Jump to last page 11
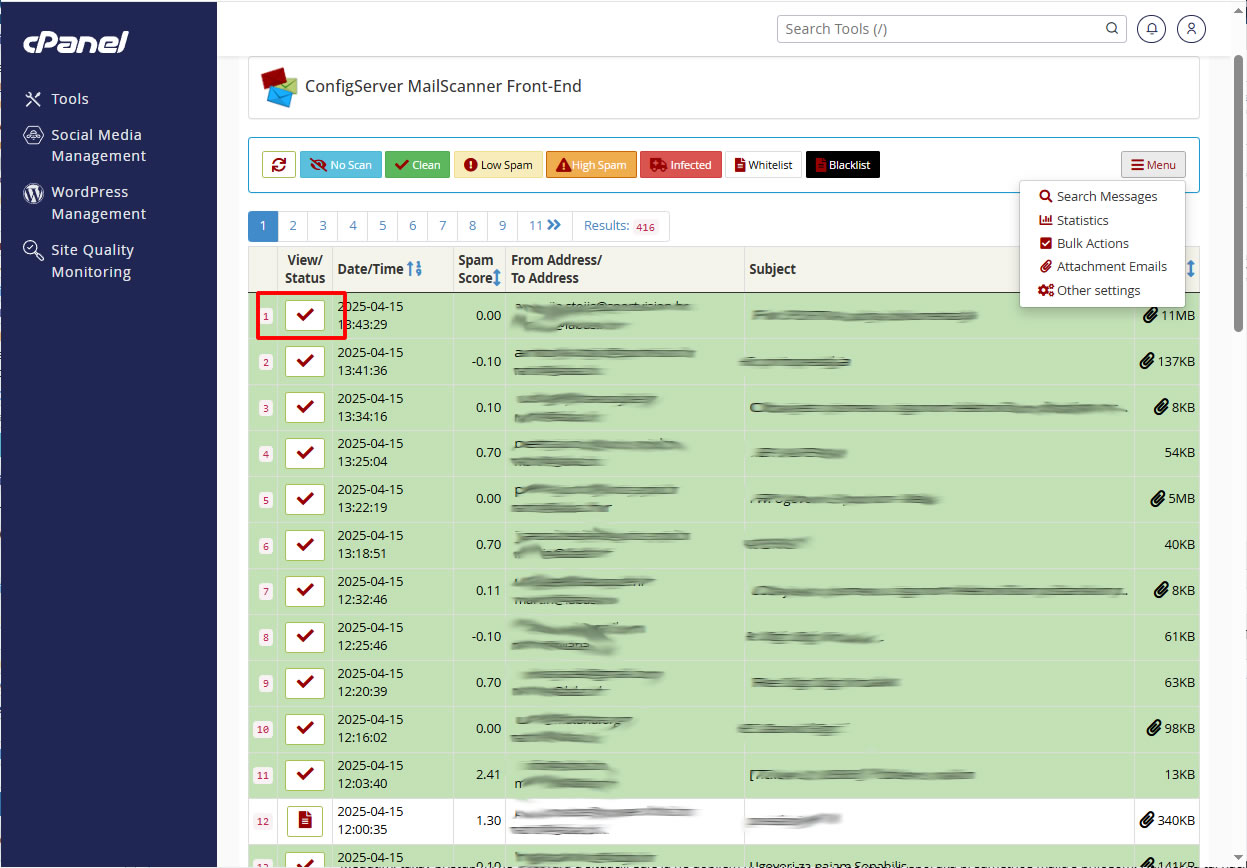Image resolution: width=1247 pixels, height=868 pixels. click(545, 226)
